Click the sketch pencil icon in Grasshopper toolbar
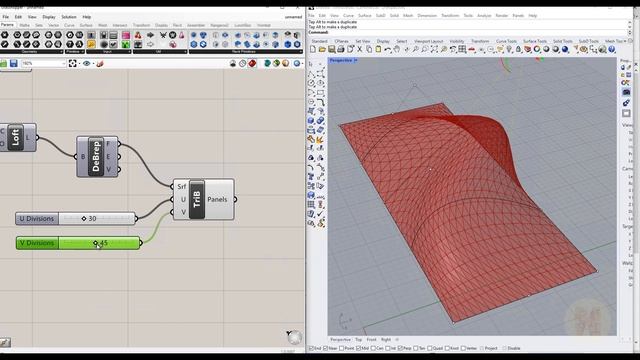Screen dimensions: 640x360 click(x=100, y=63)
